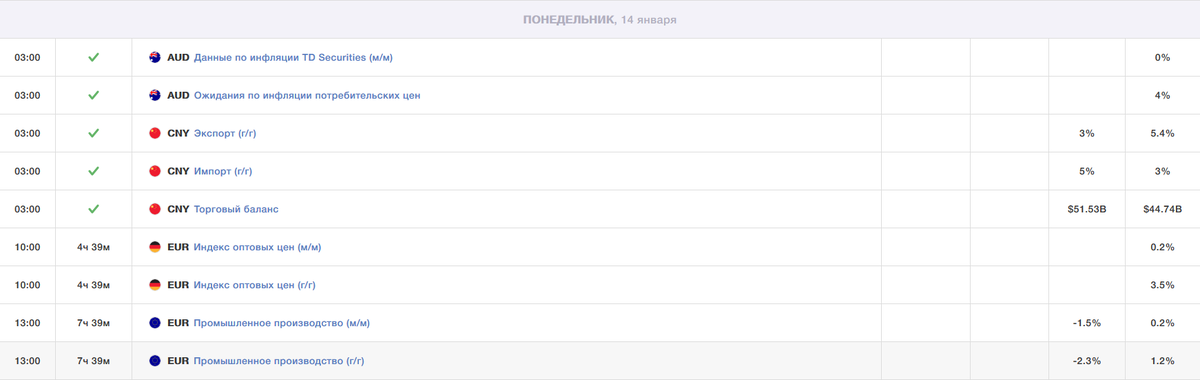Click green checkmark in the Экспорт row

[x=93, y=133]
